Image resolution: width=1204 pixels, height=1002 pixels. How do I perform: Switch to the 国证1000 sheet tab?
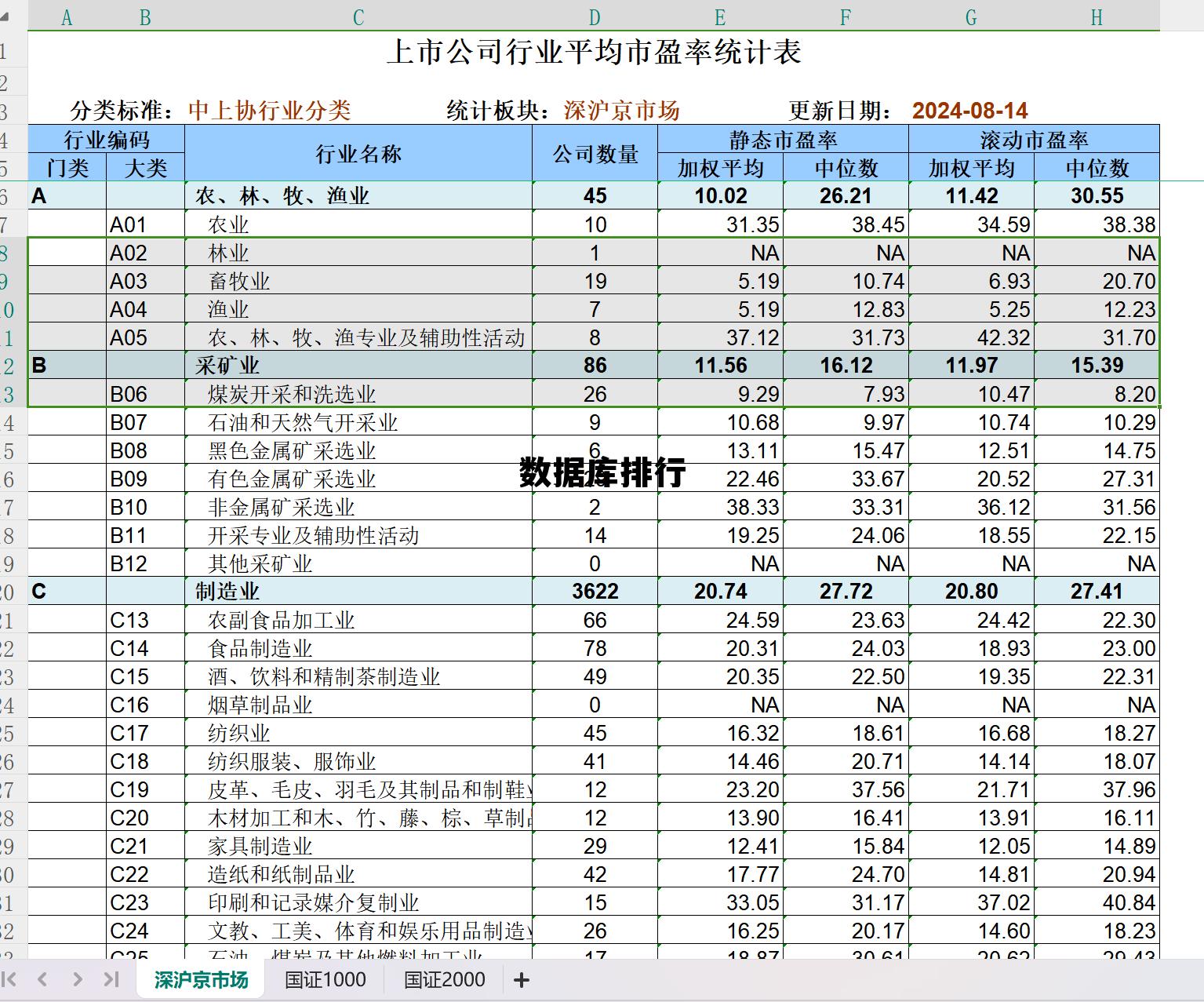324,979
